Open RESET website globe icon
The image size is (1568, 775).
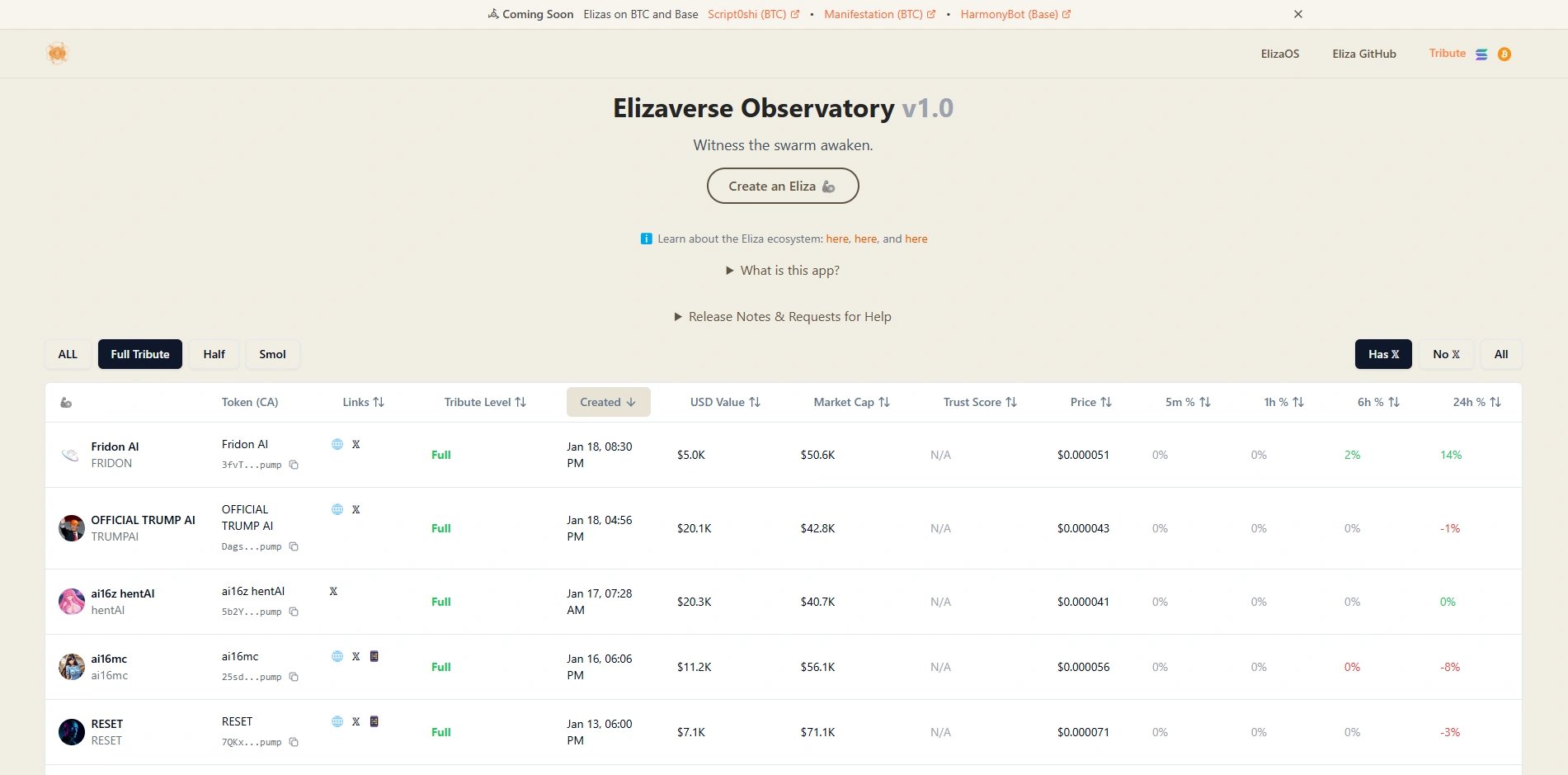pyautogui.click(x=337, y=721)
